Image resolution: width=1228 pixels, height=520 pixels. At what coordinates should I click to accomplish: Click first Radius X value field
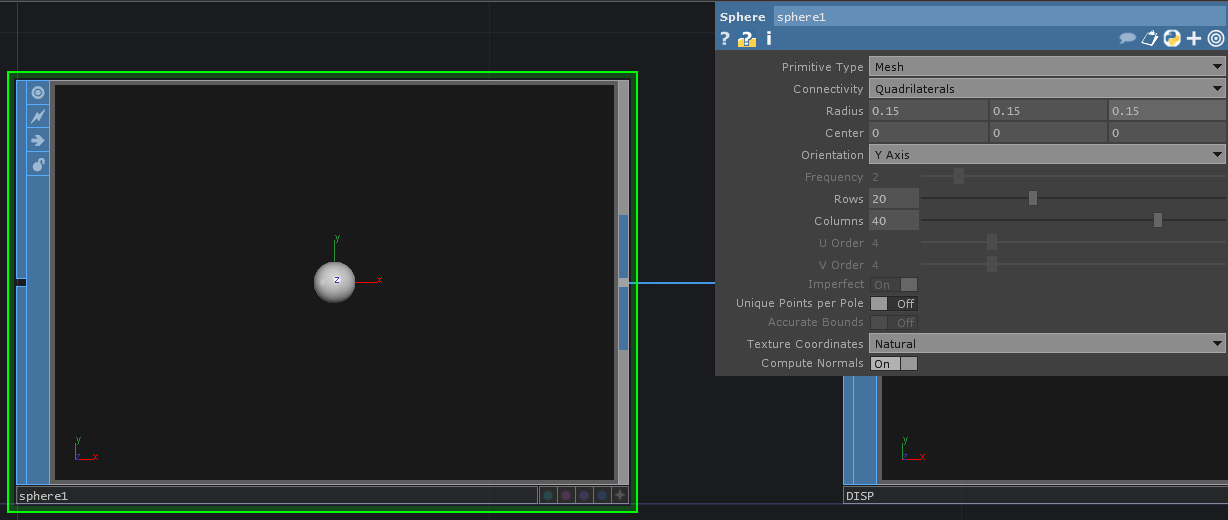click(x=927, y=111)
